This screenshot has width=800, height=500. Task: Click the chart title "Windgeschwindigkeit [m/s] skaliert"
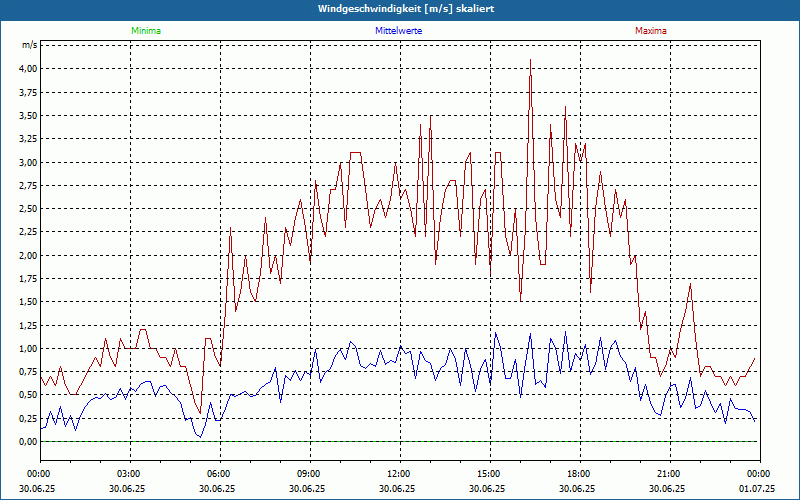pos(406,9)
